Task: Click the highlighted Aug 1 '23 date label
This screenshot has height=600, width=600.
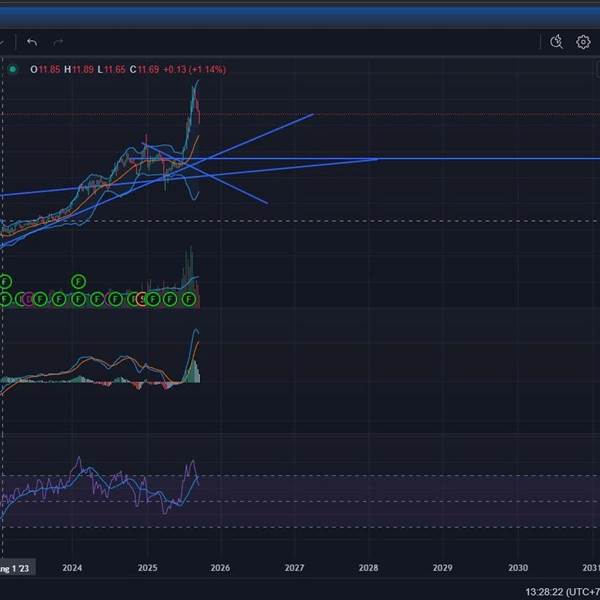Action: (16, 568)
